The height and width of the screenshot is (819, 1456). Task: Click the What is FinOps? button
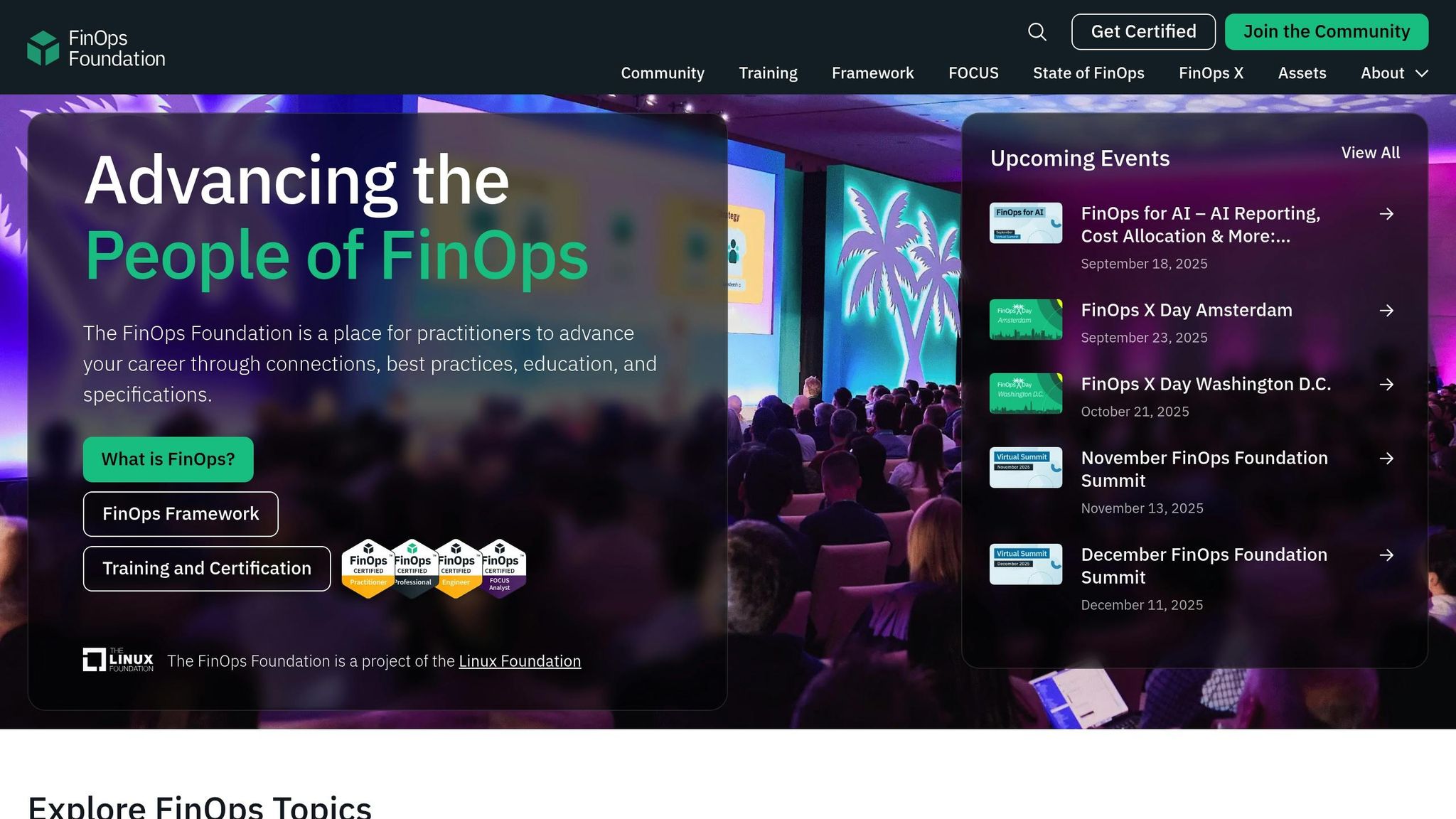click(x=168, y=459)
